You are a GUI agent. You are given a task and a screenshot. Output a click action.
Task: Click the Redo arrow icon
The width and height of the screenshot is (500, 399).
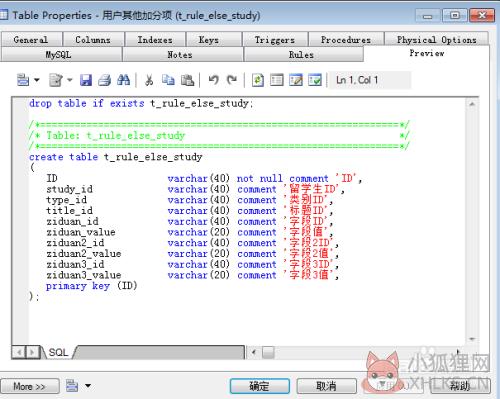pos(232,80)
